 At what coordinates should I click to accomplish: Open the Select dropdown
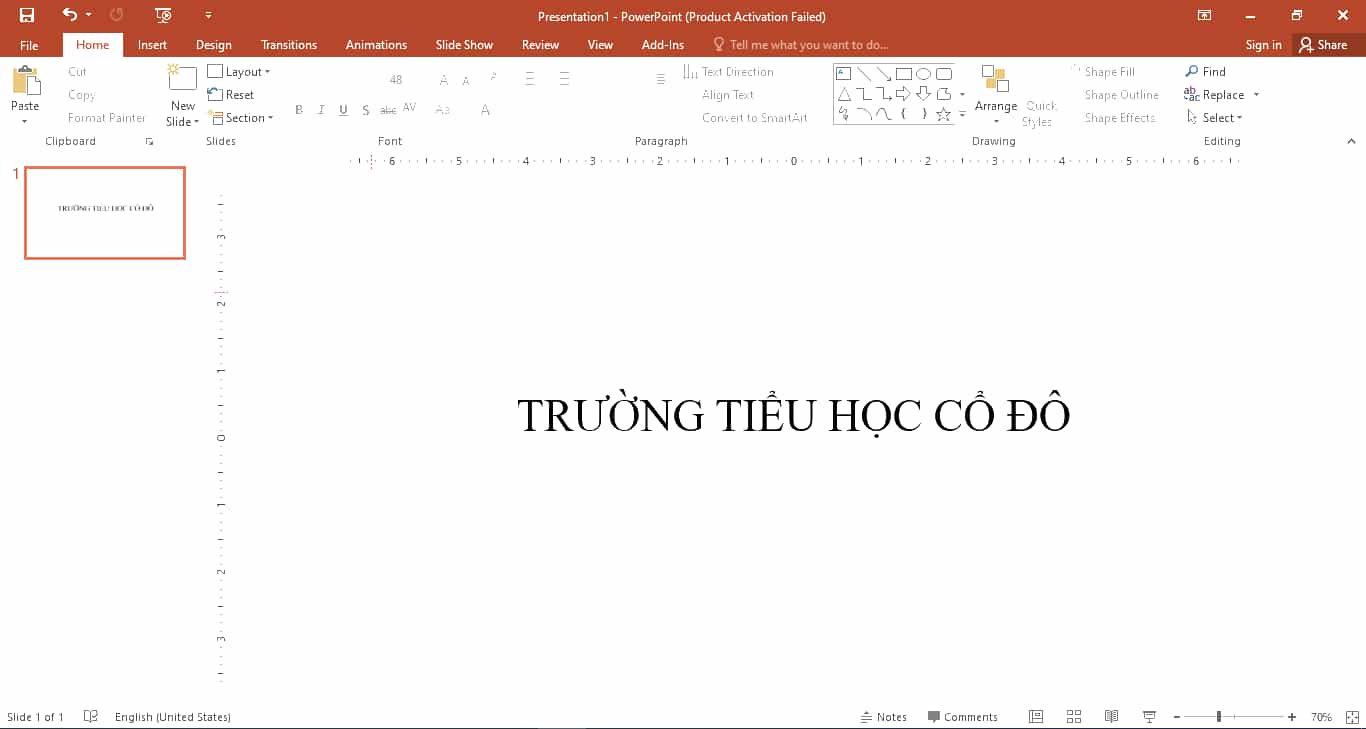(x=1214, y=118)
